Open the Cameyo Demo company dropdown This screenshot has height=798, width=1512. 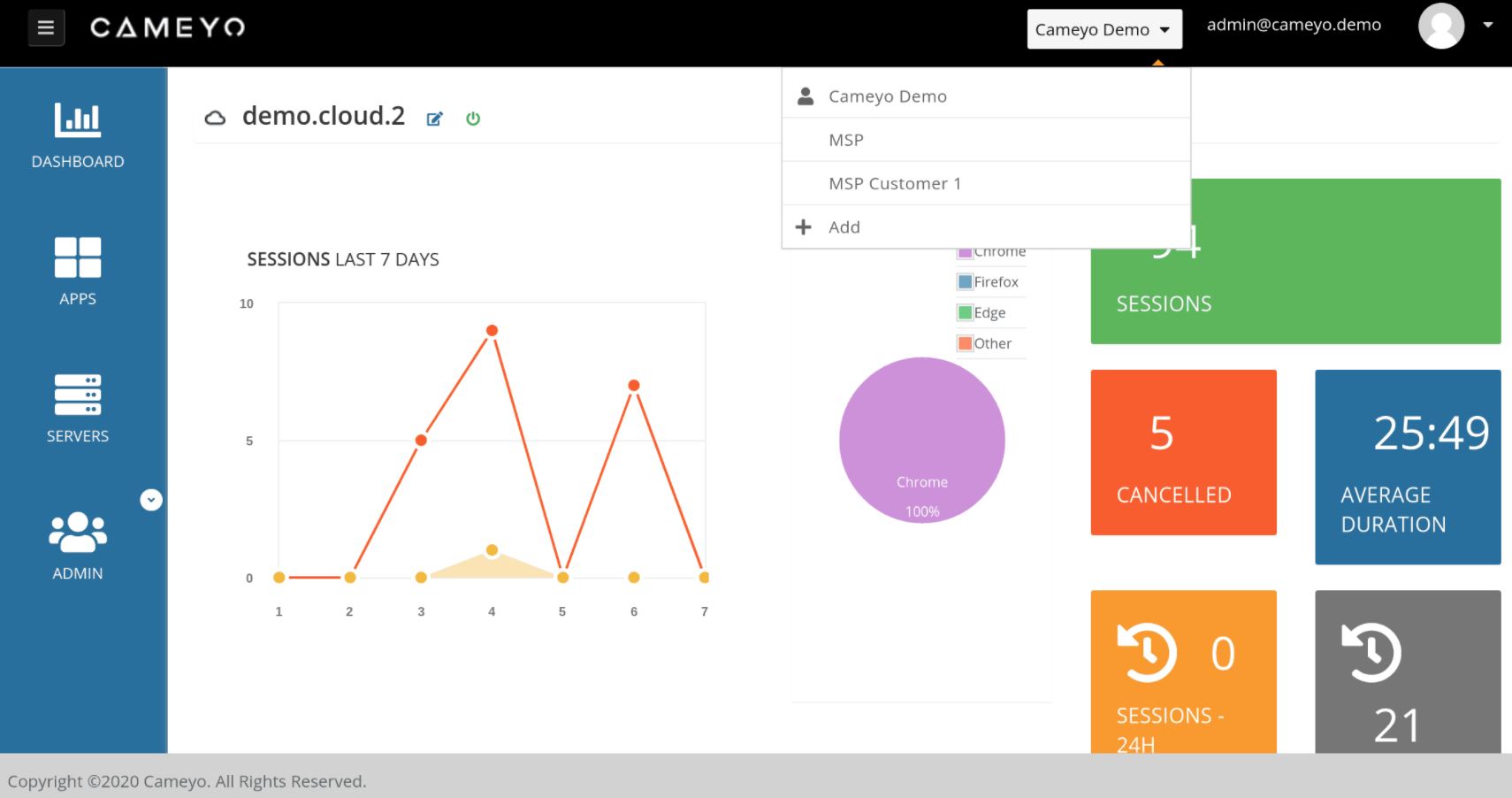tap(1104, 29)
